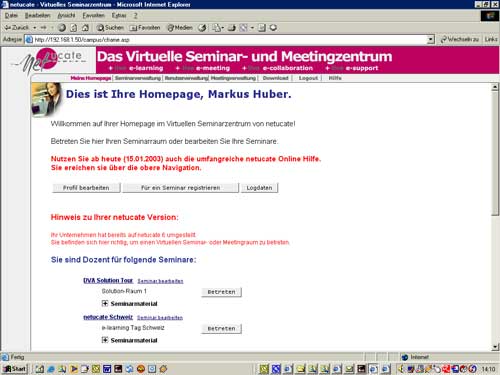Screen dimensions: 500x375
Task: Open the Favoriten toolbar pane
Action: coord(145,28)
